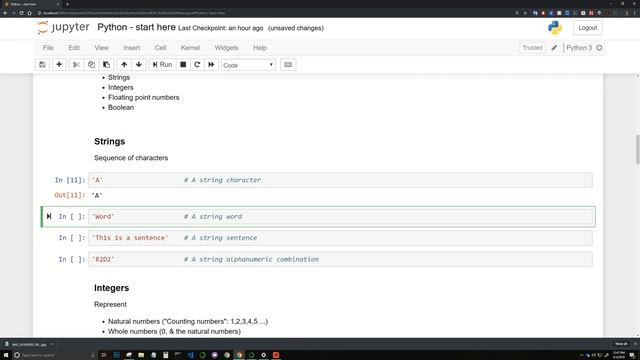Image resolution: width=640 pixels, height=360 pixels.
Task: Open the download item chevron menu
Action: [x=52, y=344]
